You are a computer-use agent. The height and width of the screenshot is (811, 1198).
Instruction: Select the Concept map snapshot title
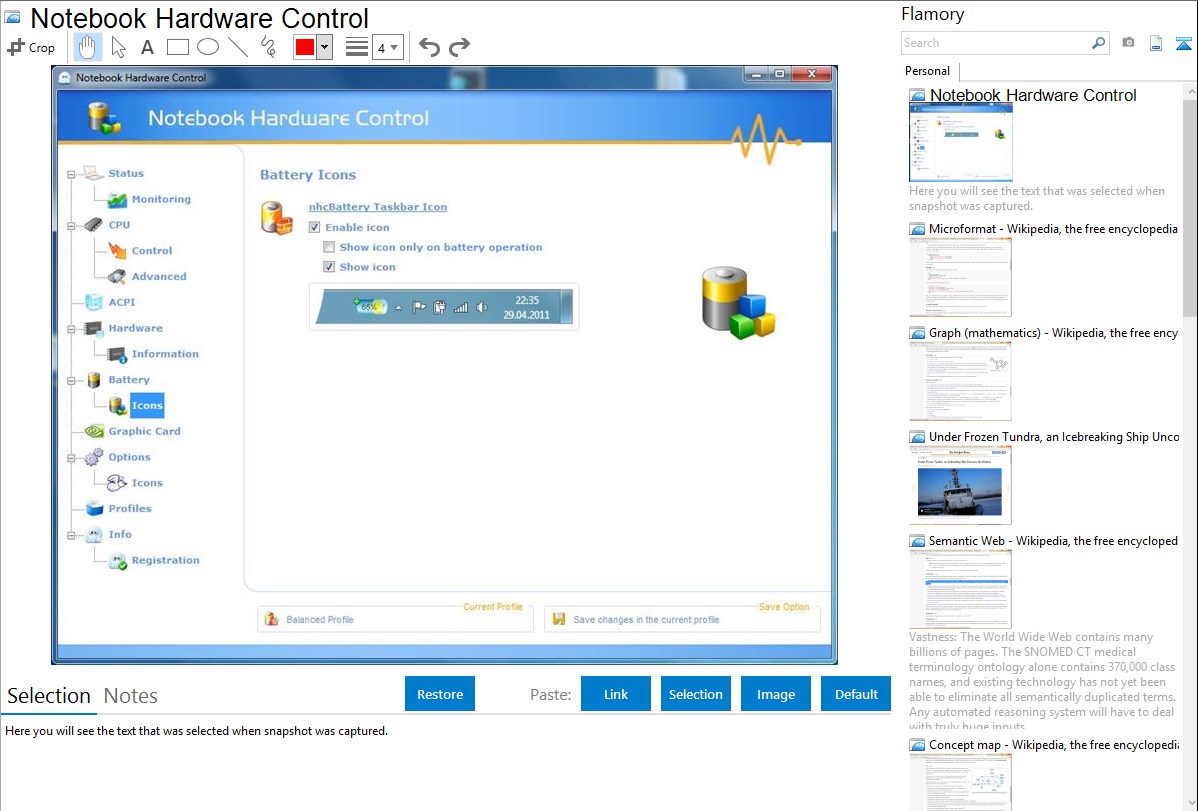1054,744
